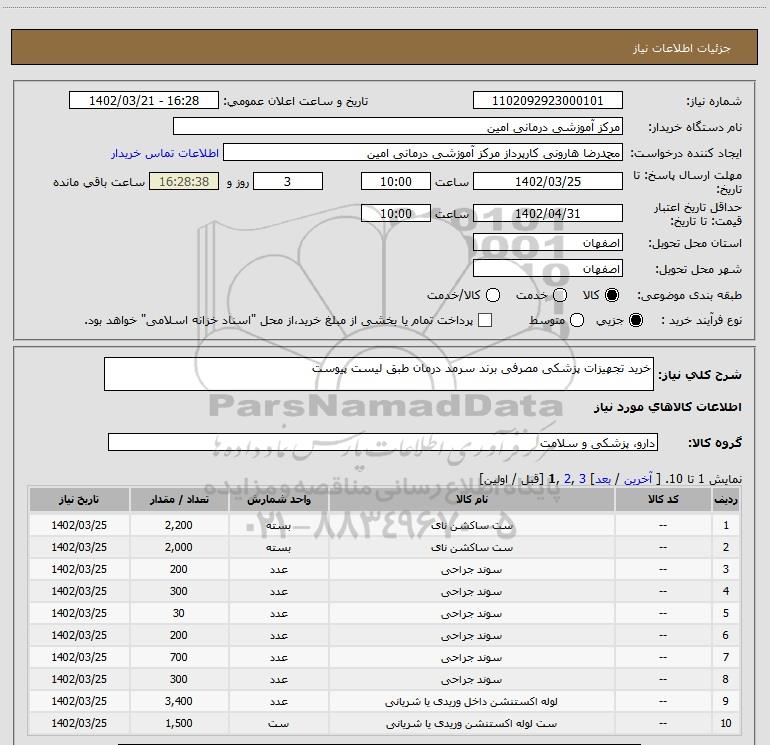
Task: Select the کالا radio button
Action: (x=612, y=295)
